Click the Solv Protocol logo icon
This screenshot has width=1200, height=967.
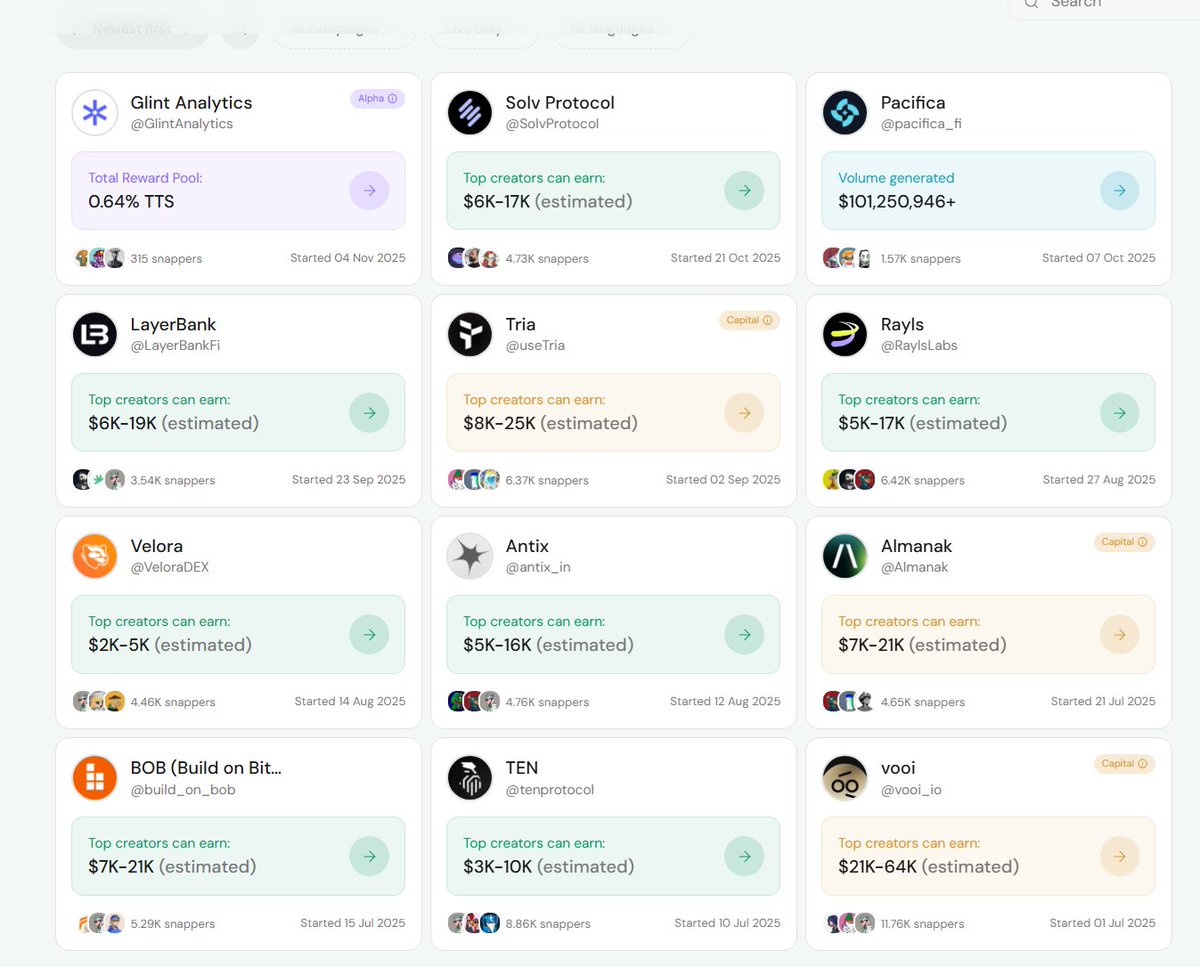(470, 113)
